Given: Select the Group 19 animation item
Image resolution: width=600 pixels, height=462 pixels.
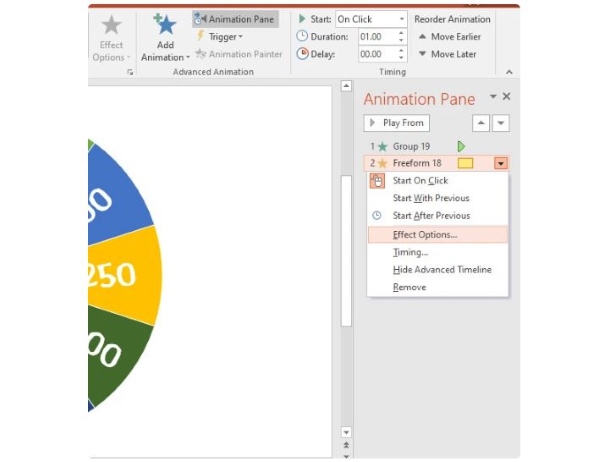Looking at the screenshot, I should [411, 146].
